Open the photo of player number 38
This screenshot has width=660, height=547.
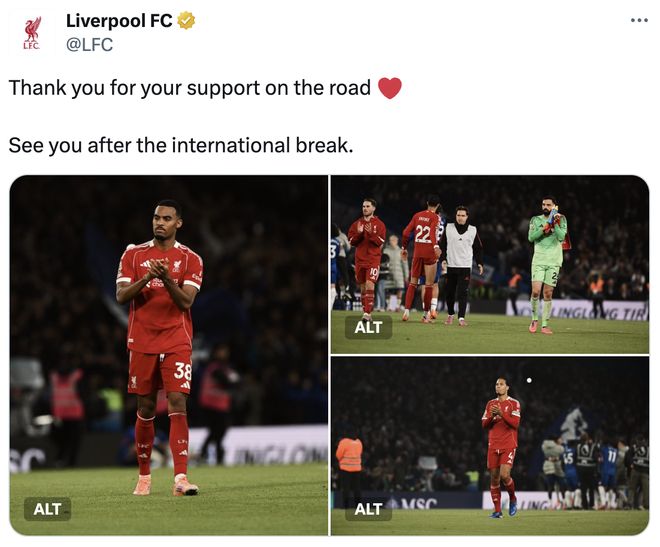pyautogui.click(x=168, y=355)
